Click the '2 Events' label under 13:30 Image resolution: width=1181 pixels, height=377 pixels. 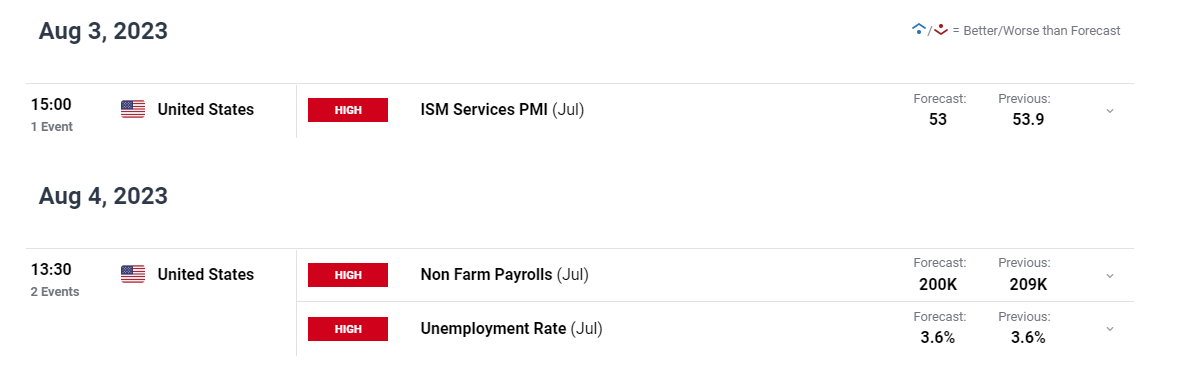tap(55, 292)
